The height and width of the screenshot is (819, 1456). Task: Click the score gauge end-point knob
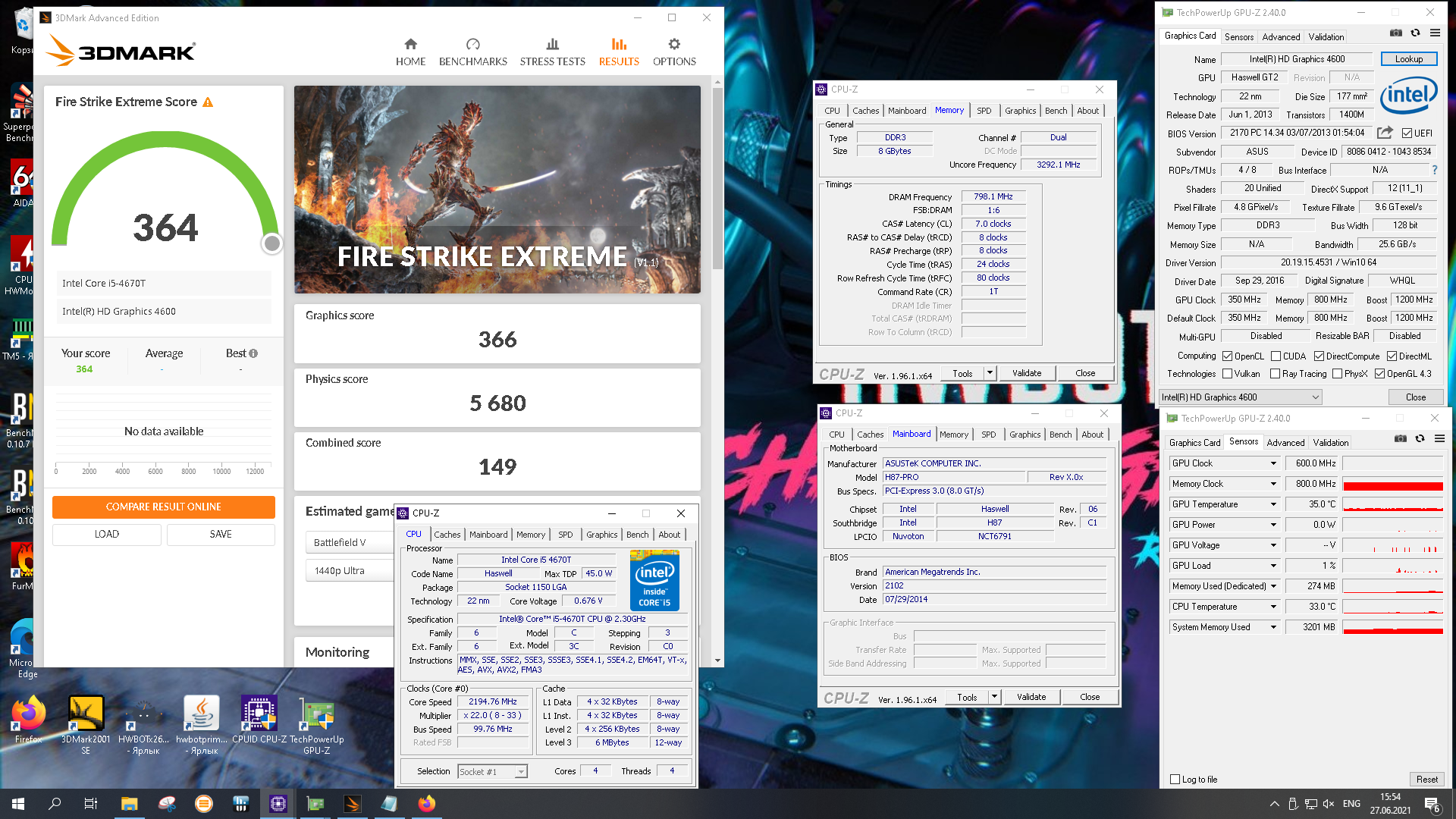click(271, 243)
